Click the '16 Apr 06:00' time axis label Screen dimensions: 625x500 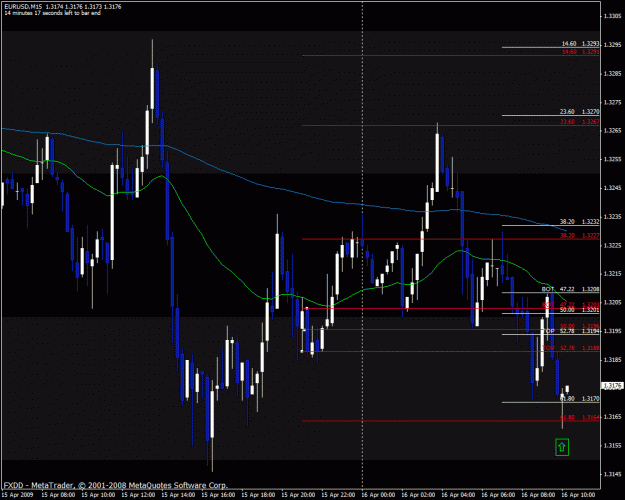click(498, 495)
